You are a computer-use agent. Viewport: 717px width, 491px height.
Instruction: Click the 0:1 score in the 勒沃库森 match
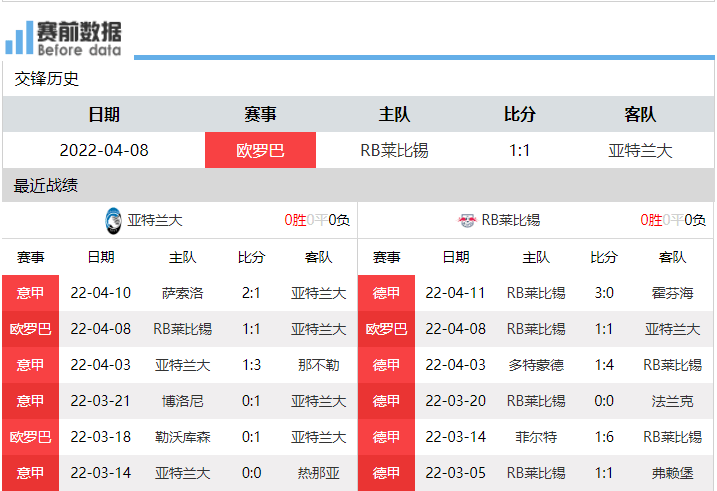pyautogui.click(x=251, y=438)
